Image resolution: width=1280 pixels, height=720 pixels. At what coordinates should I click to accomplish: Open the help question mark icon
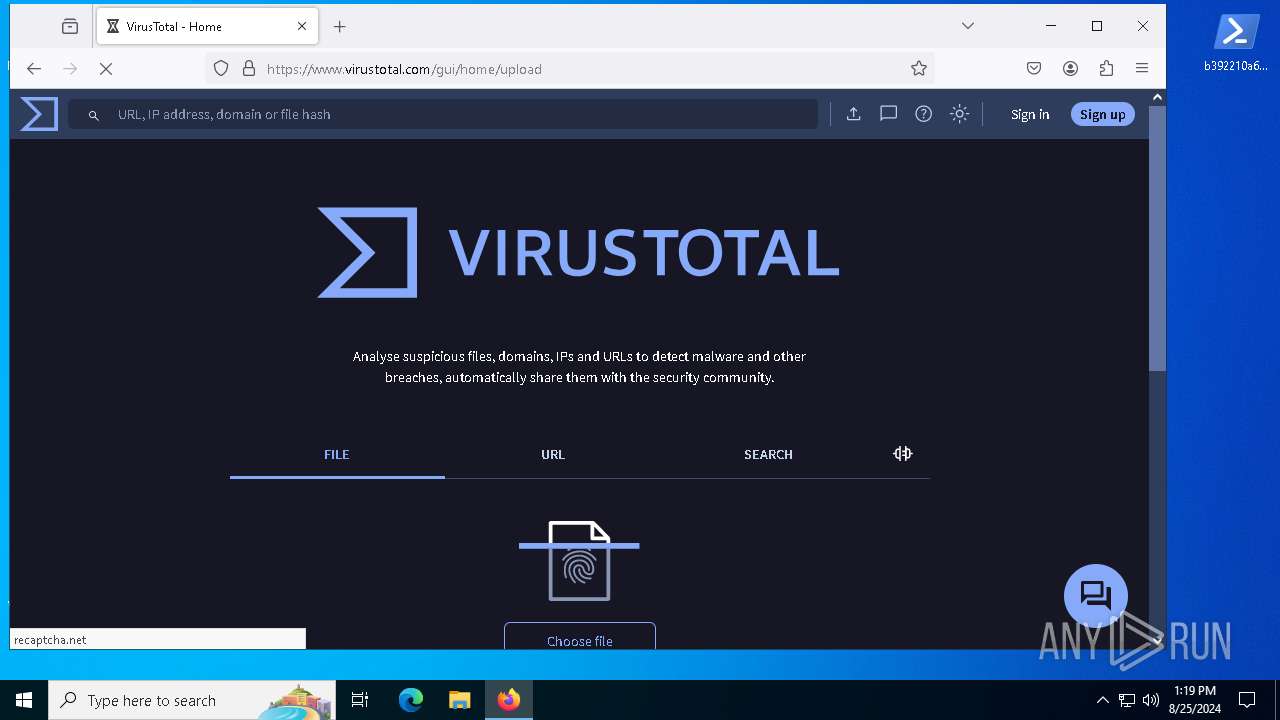(x=924, y=114)
